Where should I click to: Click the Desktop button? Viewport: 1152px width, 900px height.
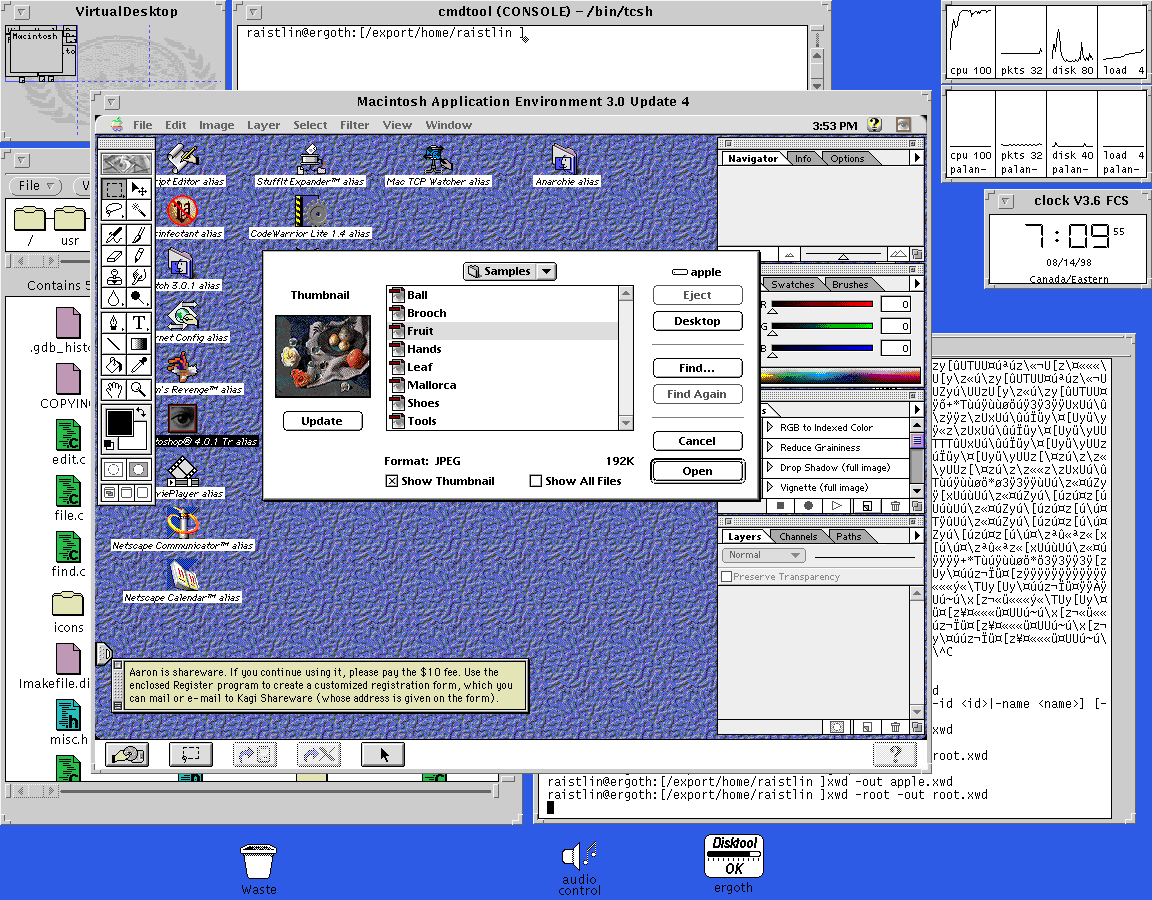coord(697,321)
